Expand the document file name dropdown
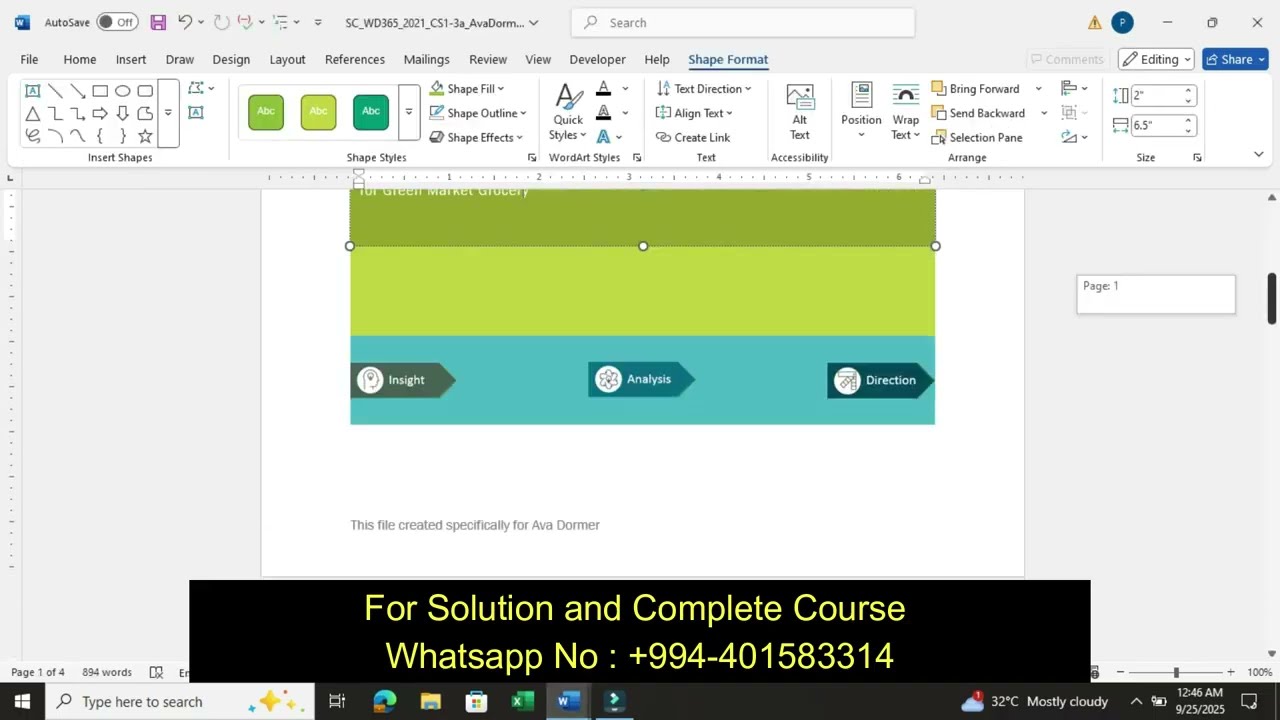The image size is (1280, 720). (533, 22)
